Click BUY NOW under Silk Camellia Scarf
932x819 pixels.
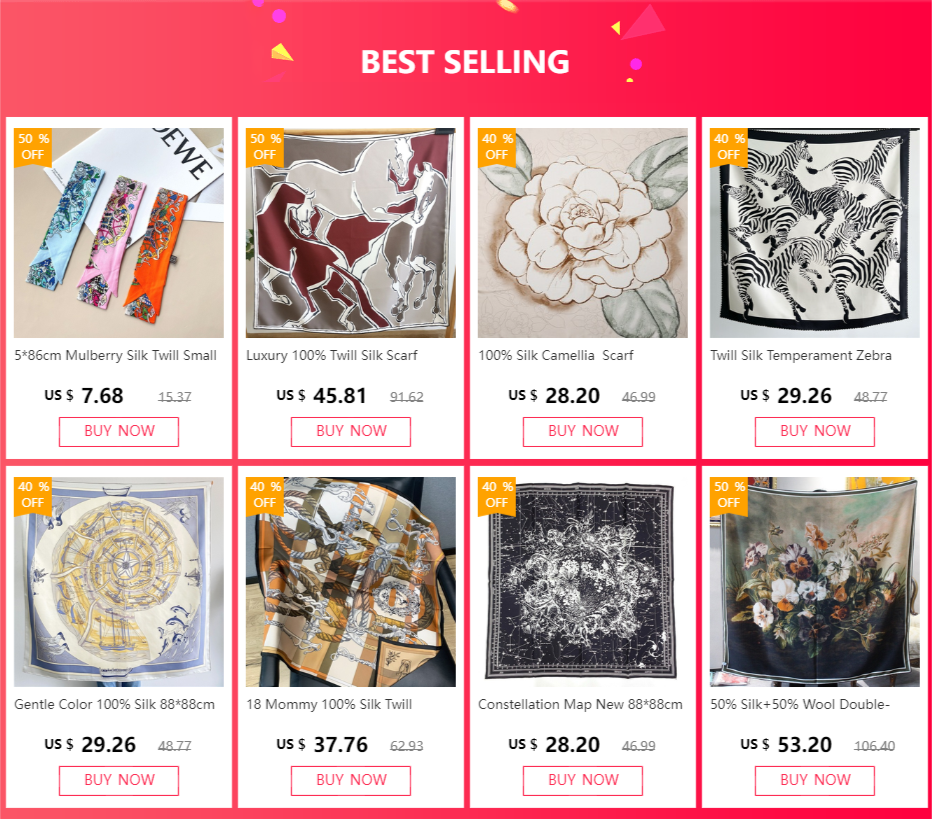[583, 431]
